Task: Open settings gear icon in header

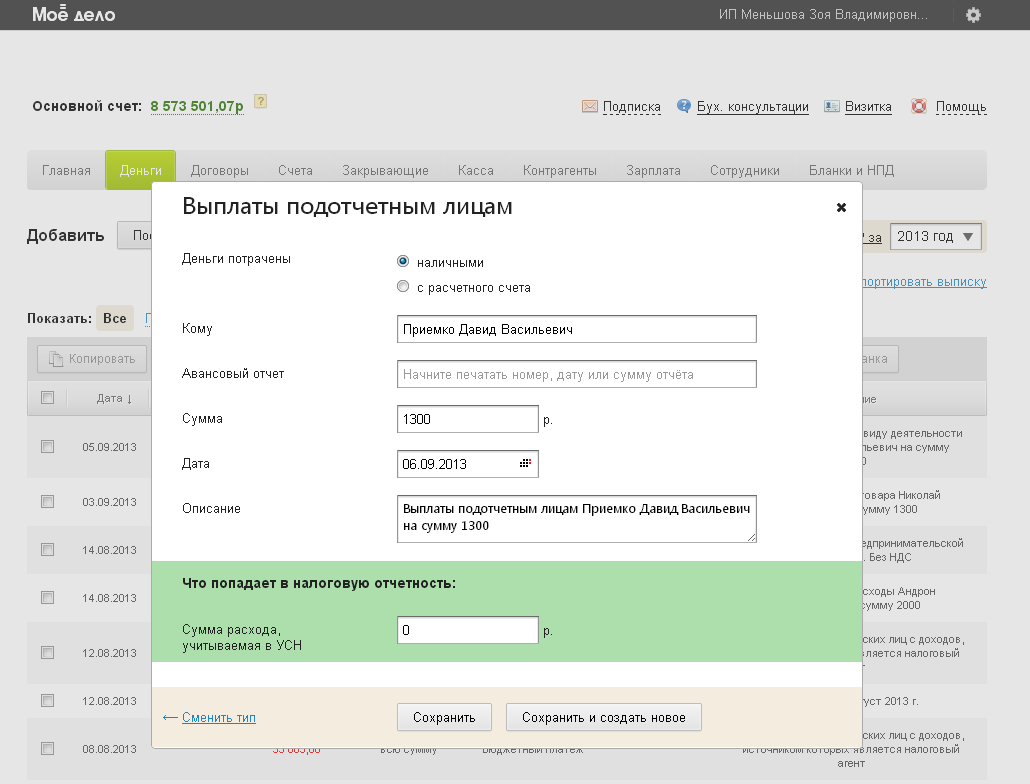Action: pyautogui.click(x=973, y=15)
